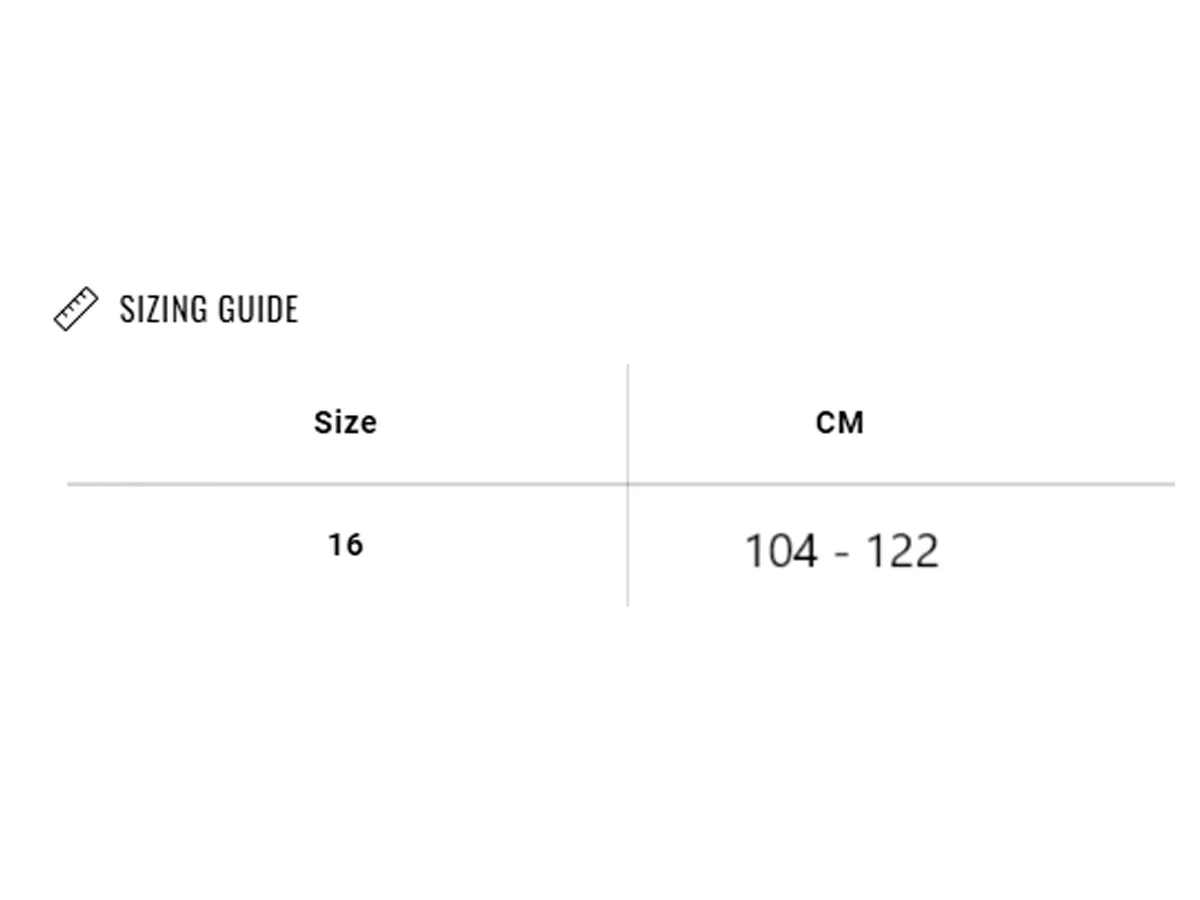
Task: Click the size 16 table cell
Action: click(x=345, y=545)
